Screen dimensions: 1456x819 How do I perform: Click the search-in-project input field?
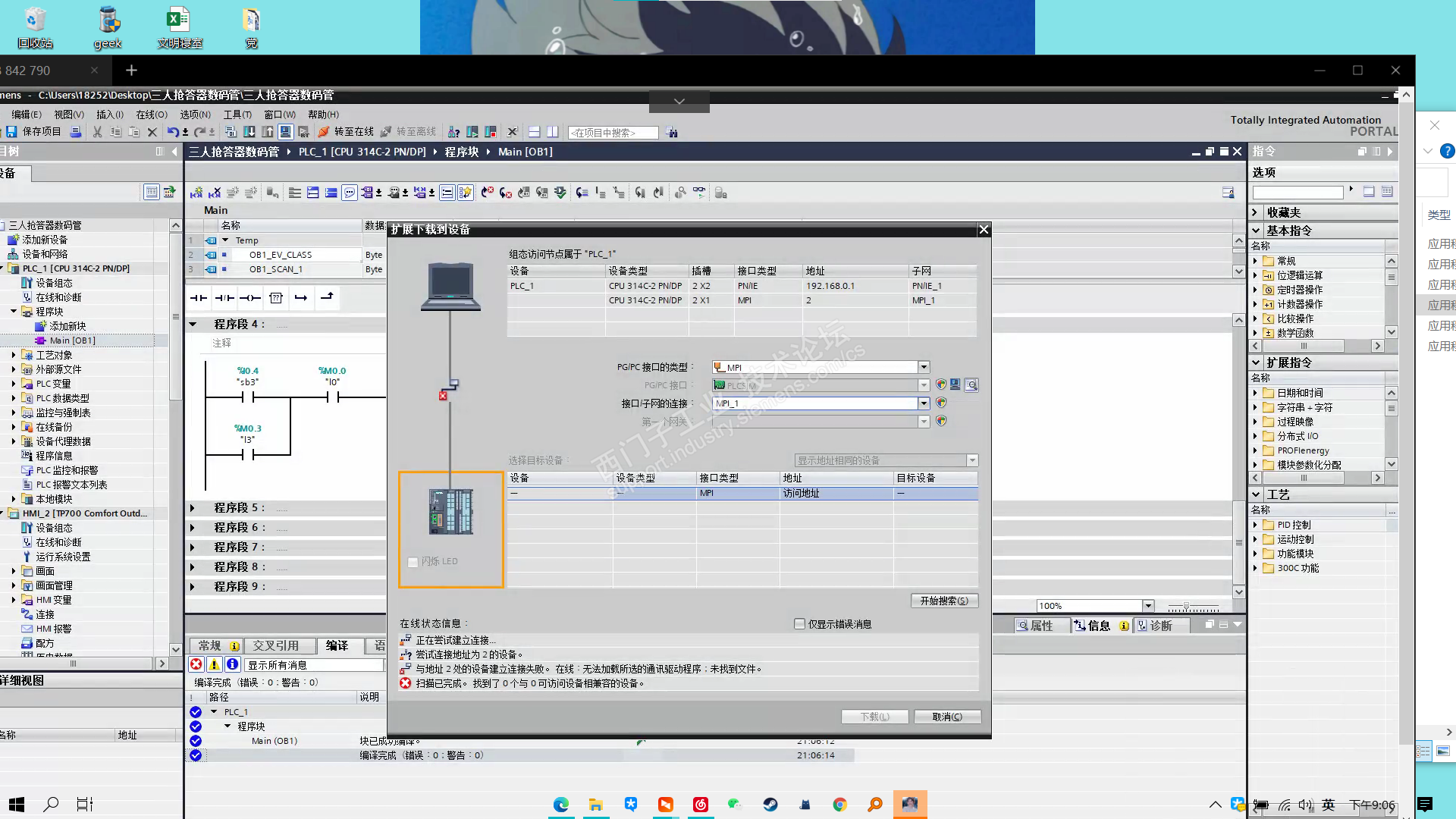613,133
